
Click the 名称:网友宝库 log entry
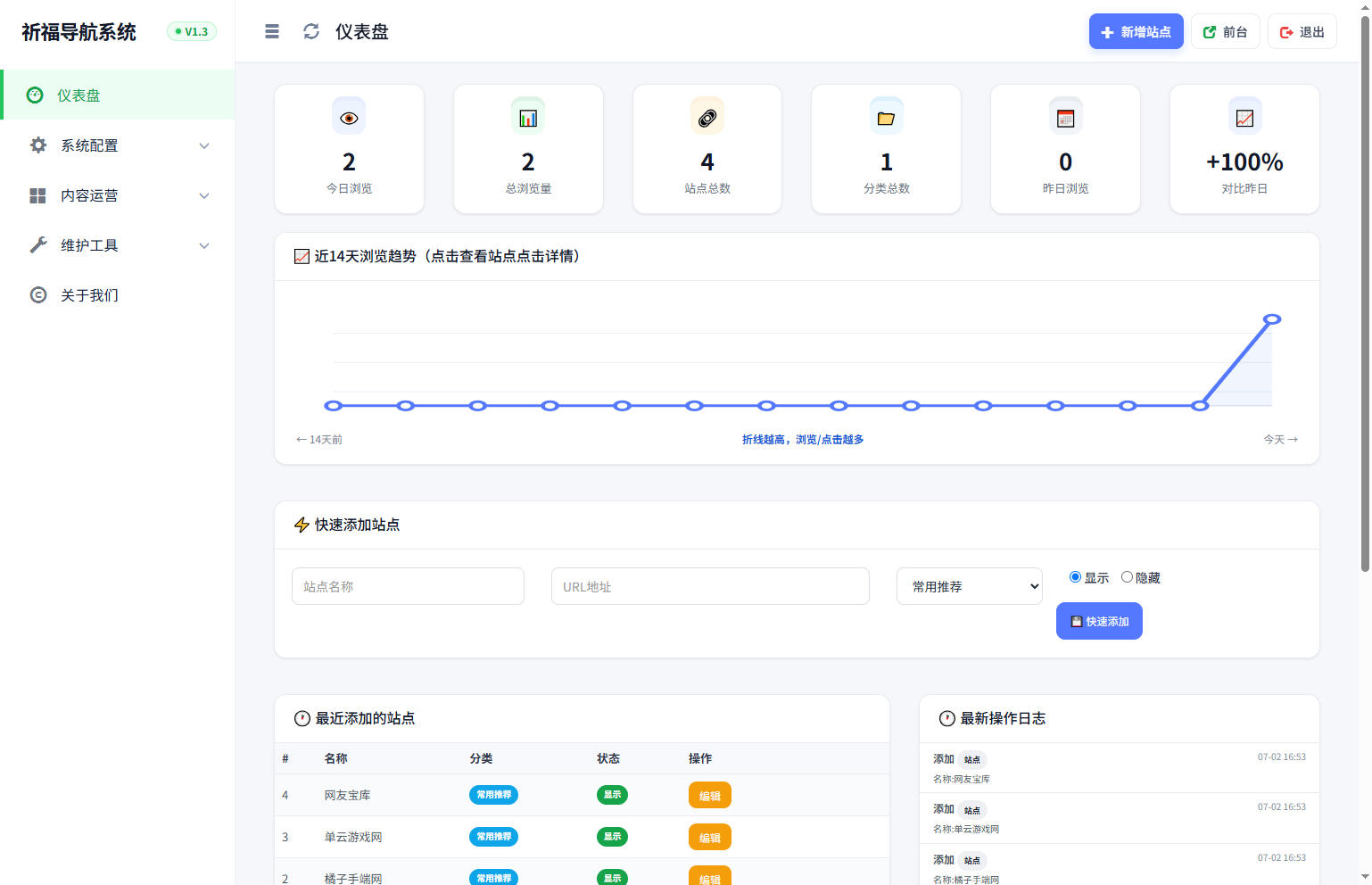pos(962,779)
